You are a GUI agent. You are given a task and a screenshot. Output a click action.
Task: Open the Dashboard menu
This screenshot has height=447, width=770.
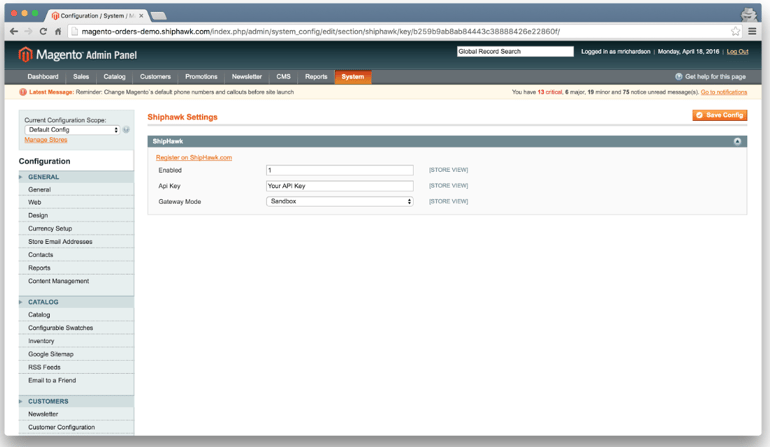click(43, 77)
